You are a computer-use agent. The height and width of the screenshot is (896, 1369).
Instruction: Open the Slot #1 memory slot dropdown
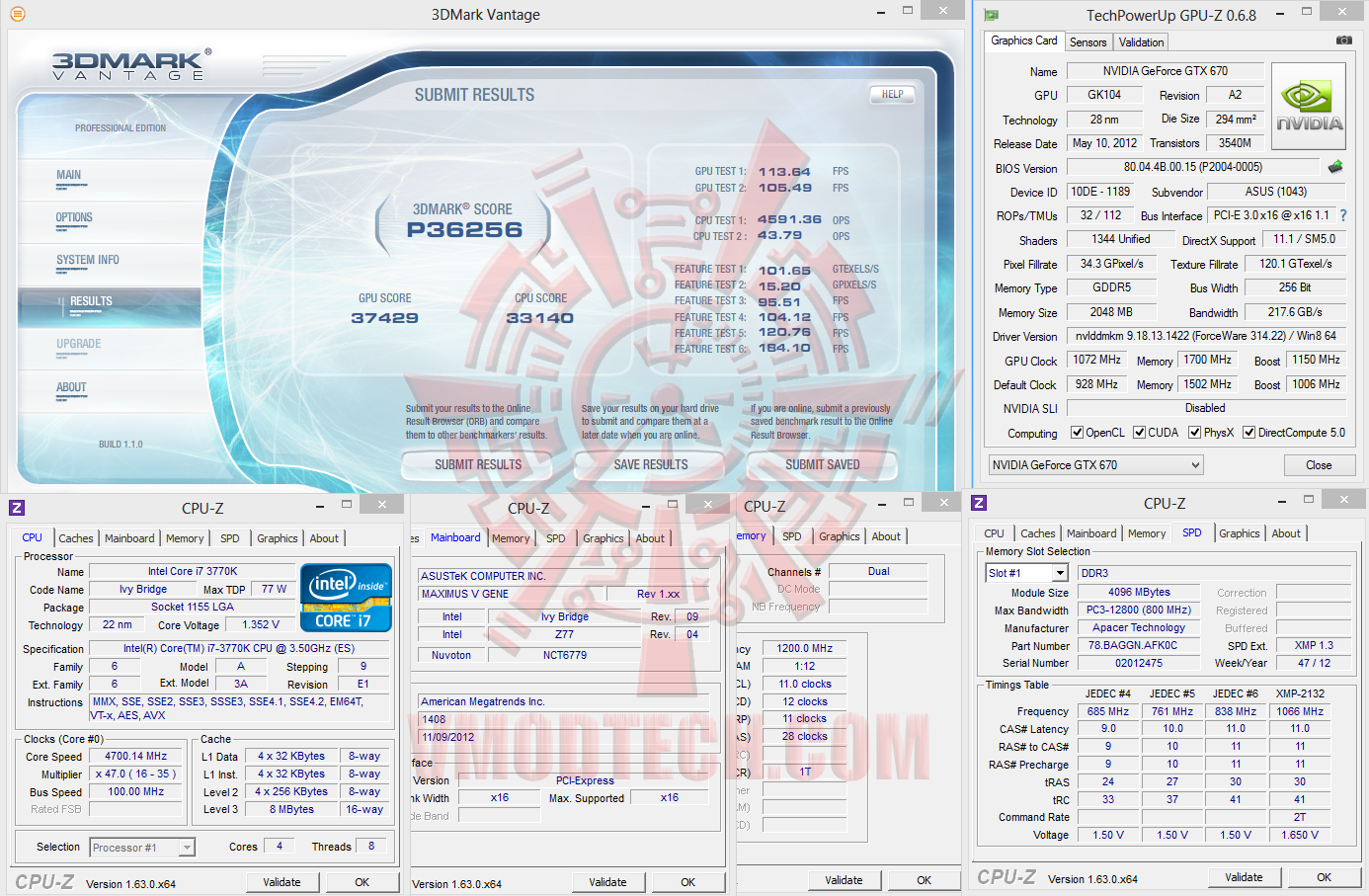[1027, 573]
